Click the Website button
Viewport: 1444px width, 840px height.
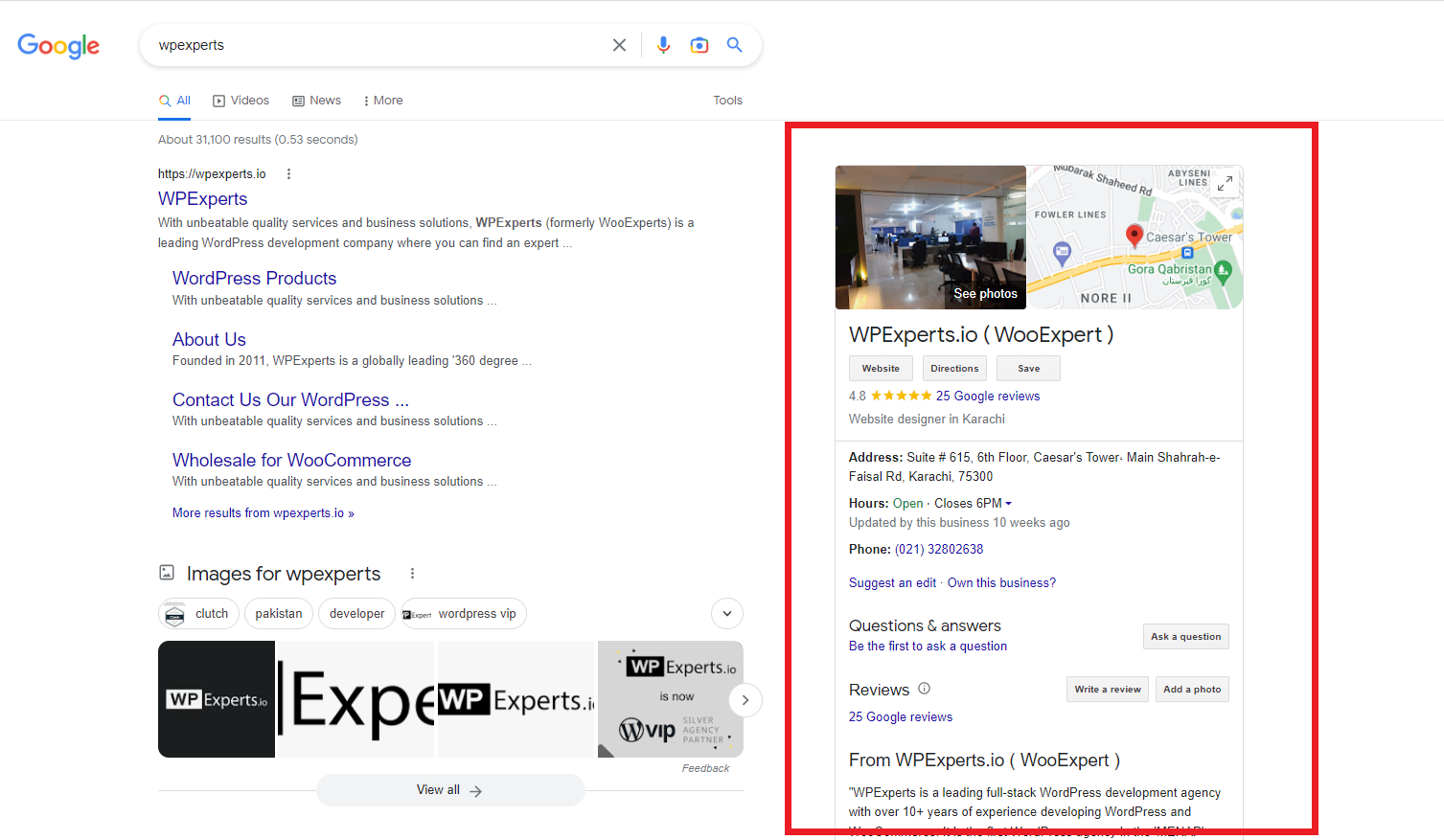881,369
